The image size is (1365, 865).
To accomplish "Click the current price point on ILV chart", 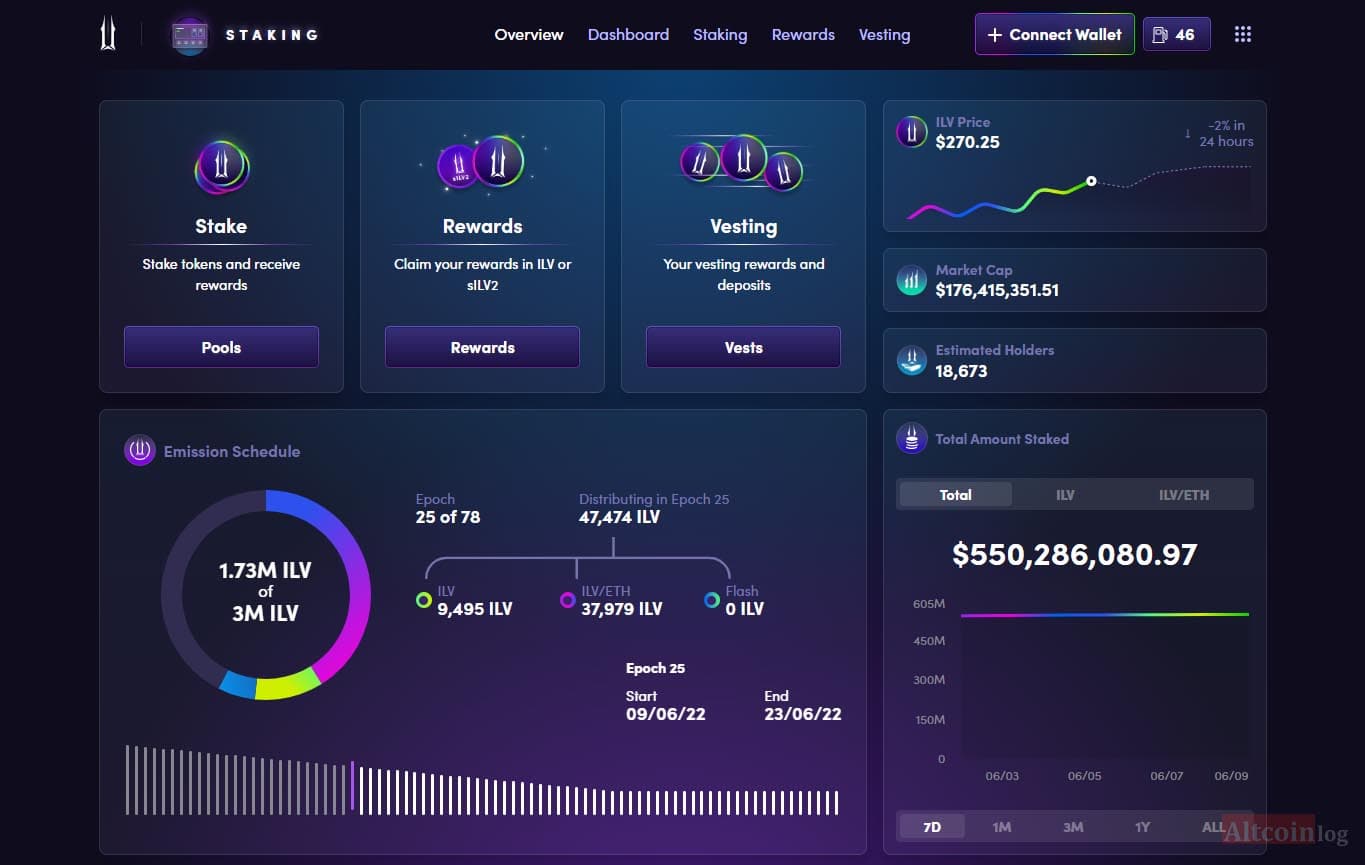I will [1091, 181].
